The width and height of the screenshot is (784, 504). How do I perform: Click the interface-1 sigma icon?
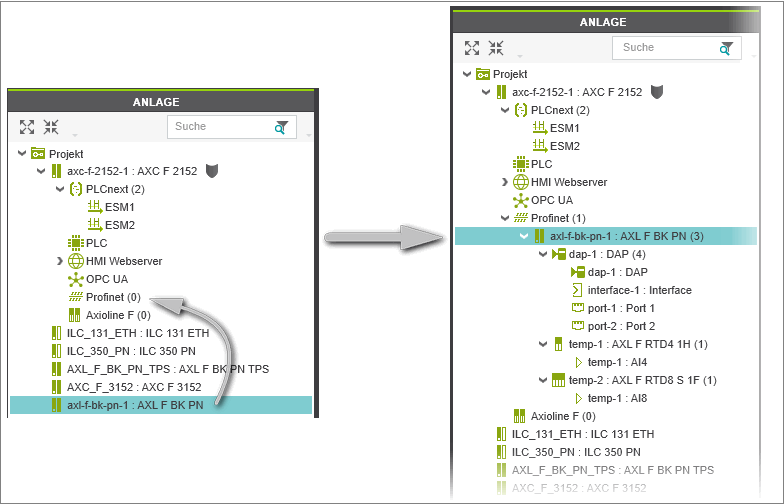pyautogui.click(x=577, y=290)
